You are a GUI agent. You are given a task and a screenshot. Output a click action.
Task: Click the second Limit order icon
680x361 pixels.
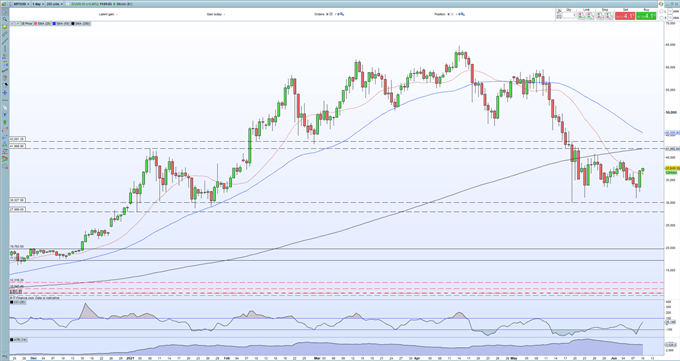coord(591,16)
